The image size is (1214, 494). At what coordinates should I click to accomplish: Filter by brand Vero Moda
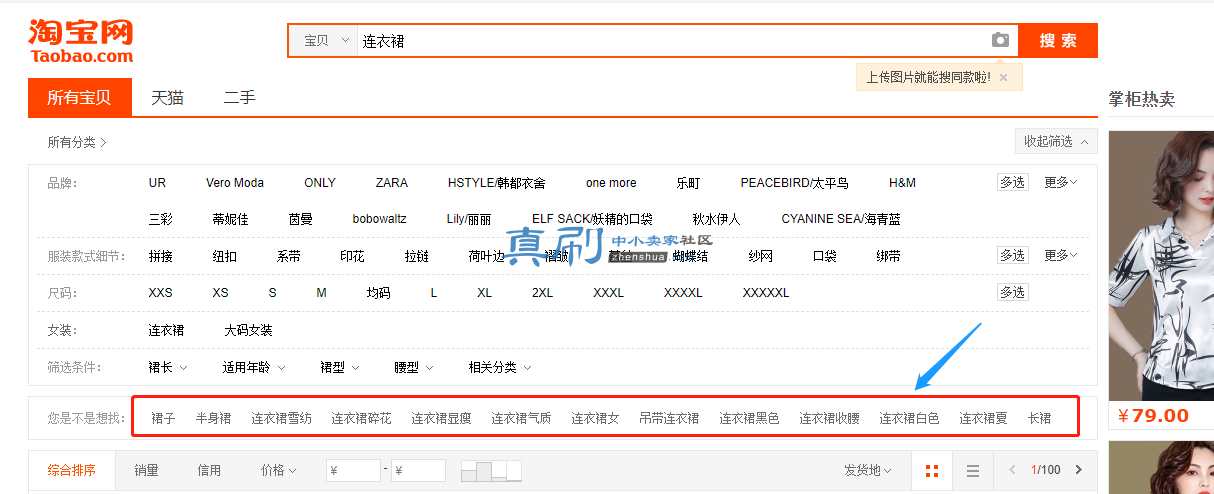click(235, 183)
